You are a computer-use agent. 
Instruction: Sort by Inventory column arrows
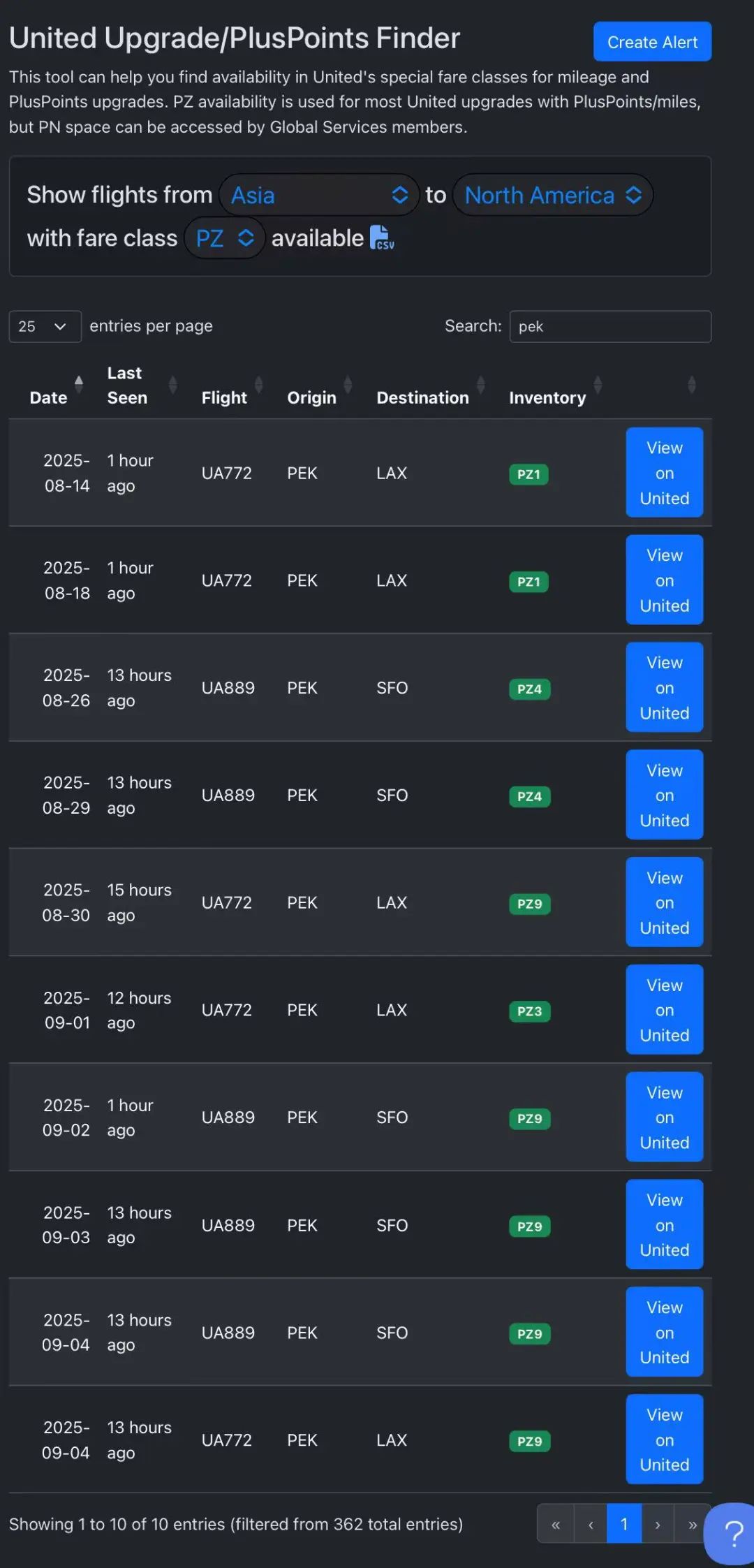point(598,384)
